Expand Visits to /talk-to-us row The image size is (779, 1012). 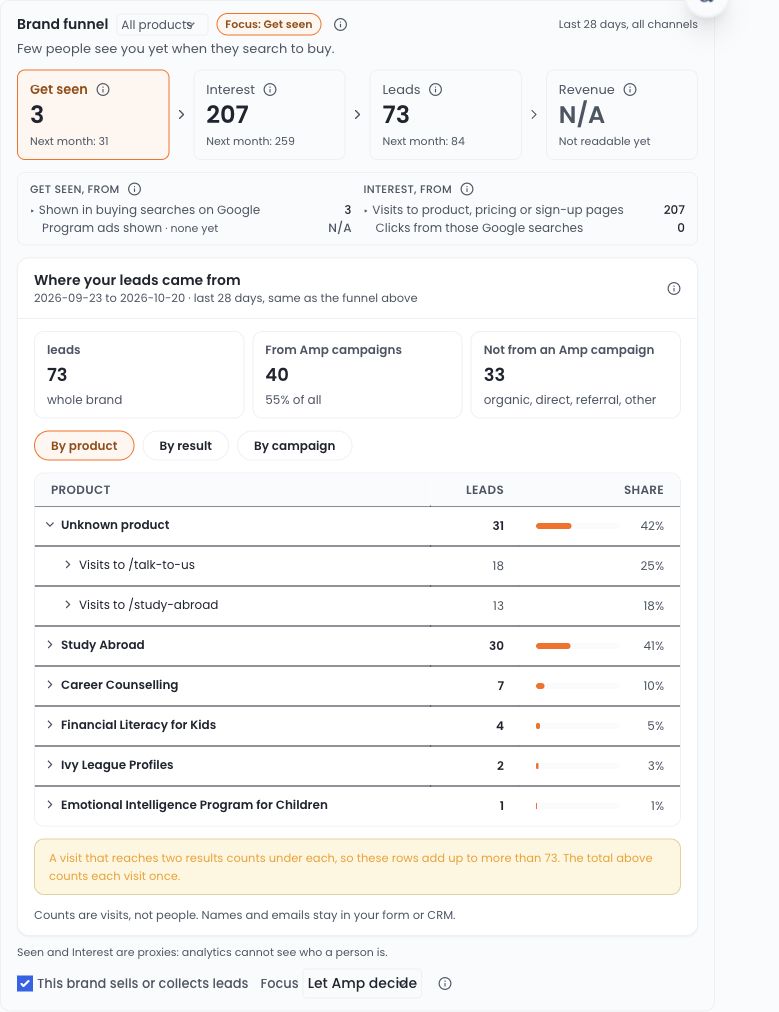click(x=68, y=565)
